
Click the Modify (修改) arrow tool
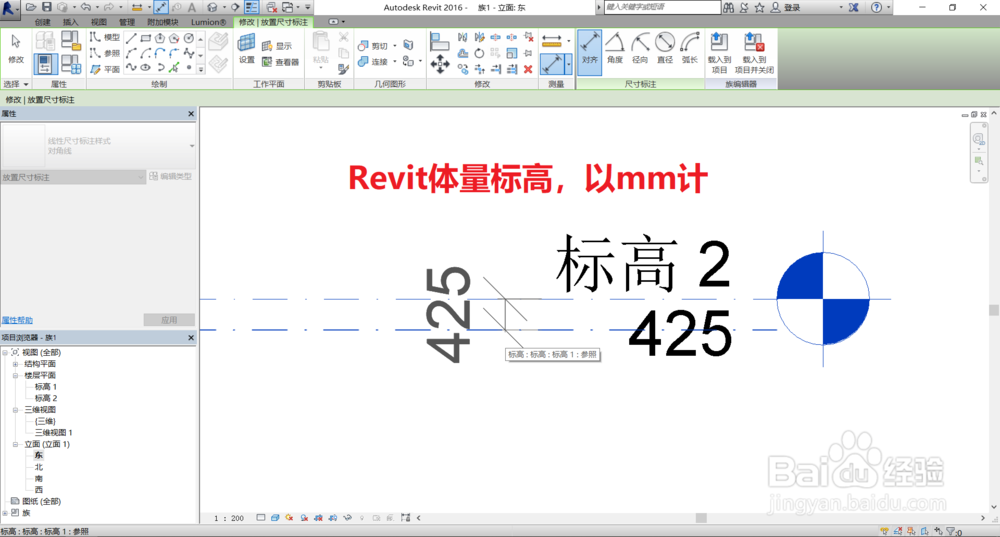click(x=16, y=48)
